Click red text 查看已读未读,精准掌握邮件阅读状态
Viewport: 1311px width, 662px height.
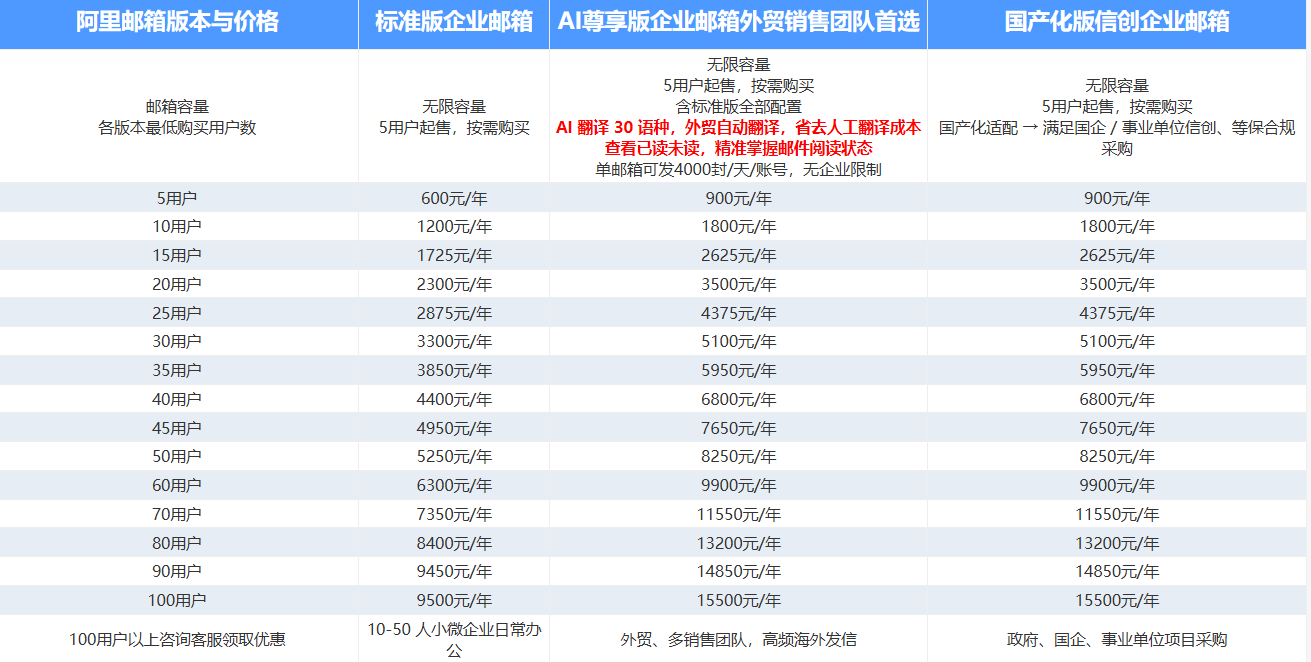coord(738,148)
